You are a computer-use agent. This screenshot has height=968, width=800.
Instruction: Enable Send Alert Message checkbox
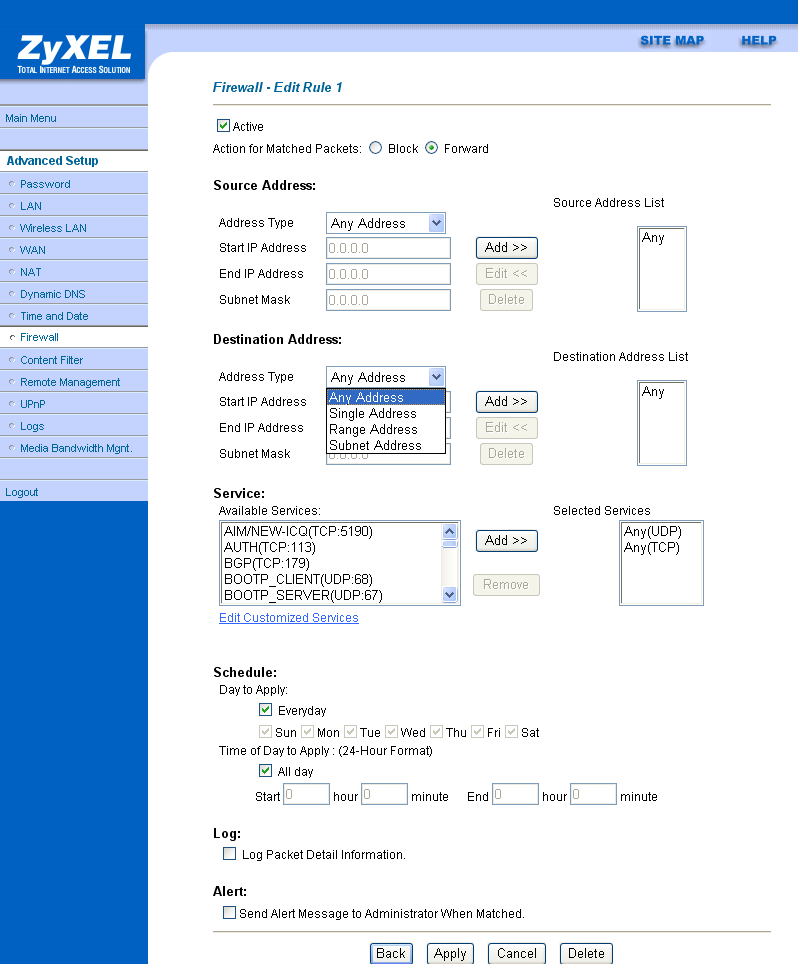[x=230, y=912]
